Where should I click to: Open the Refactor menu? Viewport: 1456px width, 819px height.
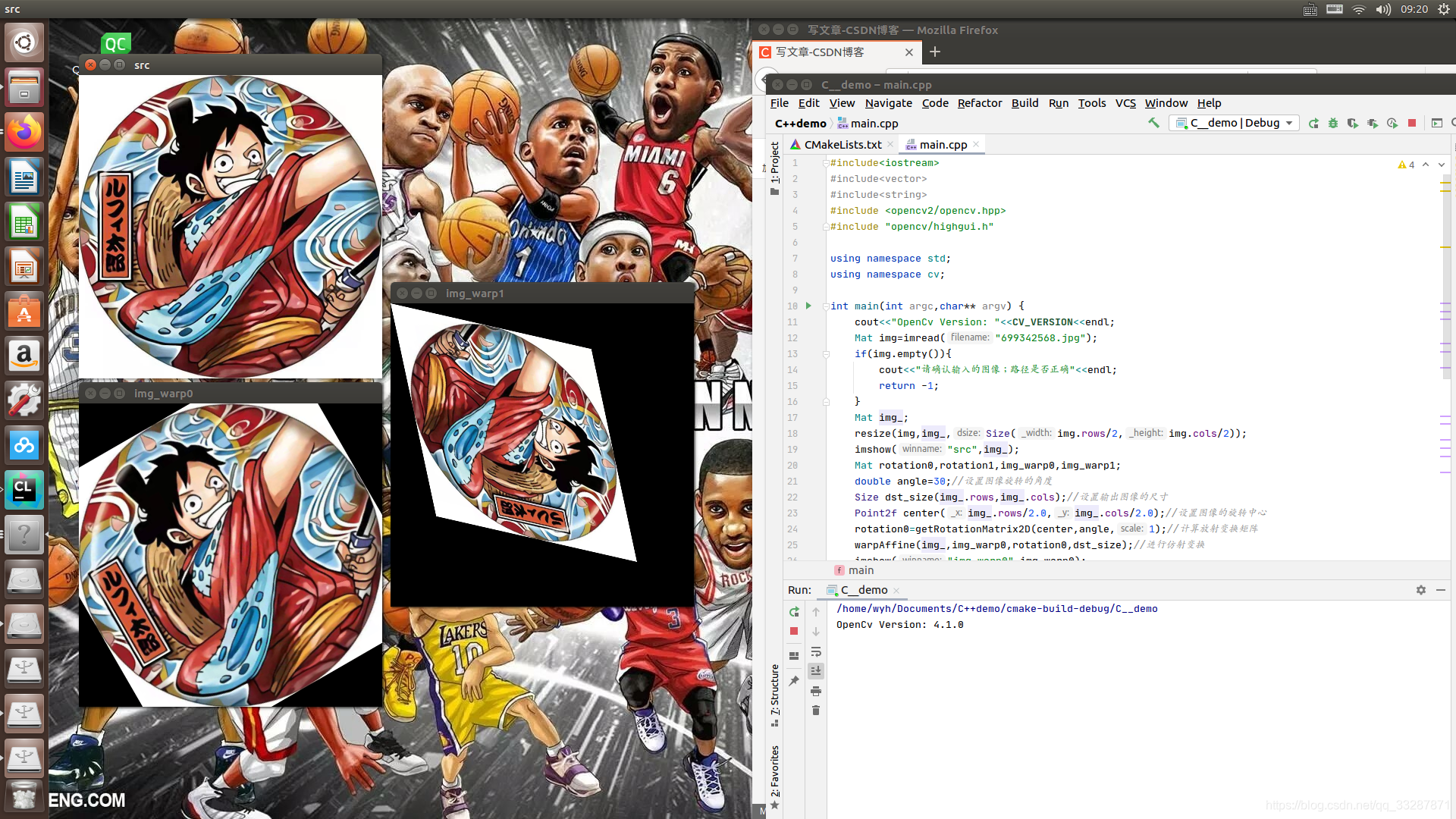pyautogui.click(x=979, y=103)
